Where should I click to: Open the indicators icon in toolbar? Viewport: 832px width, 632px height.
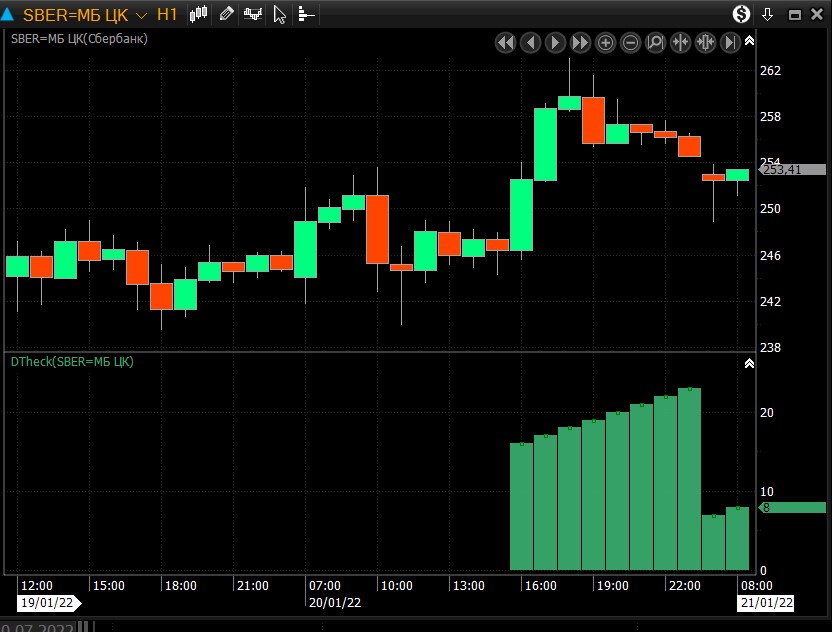point(253,14)
